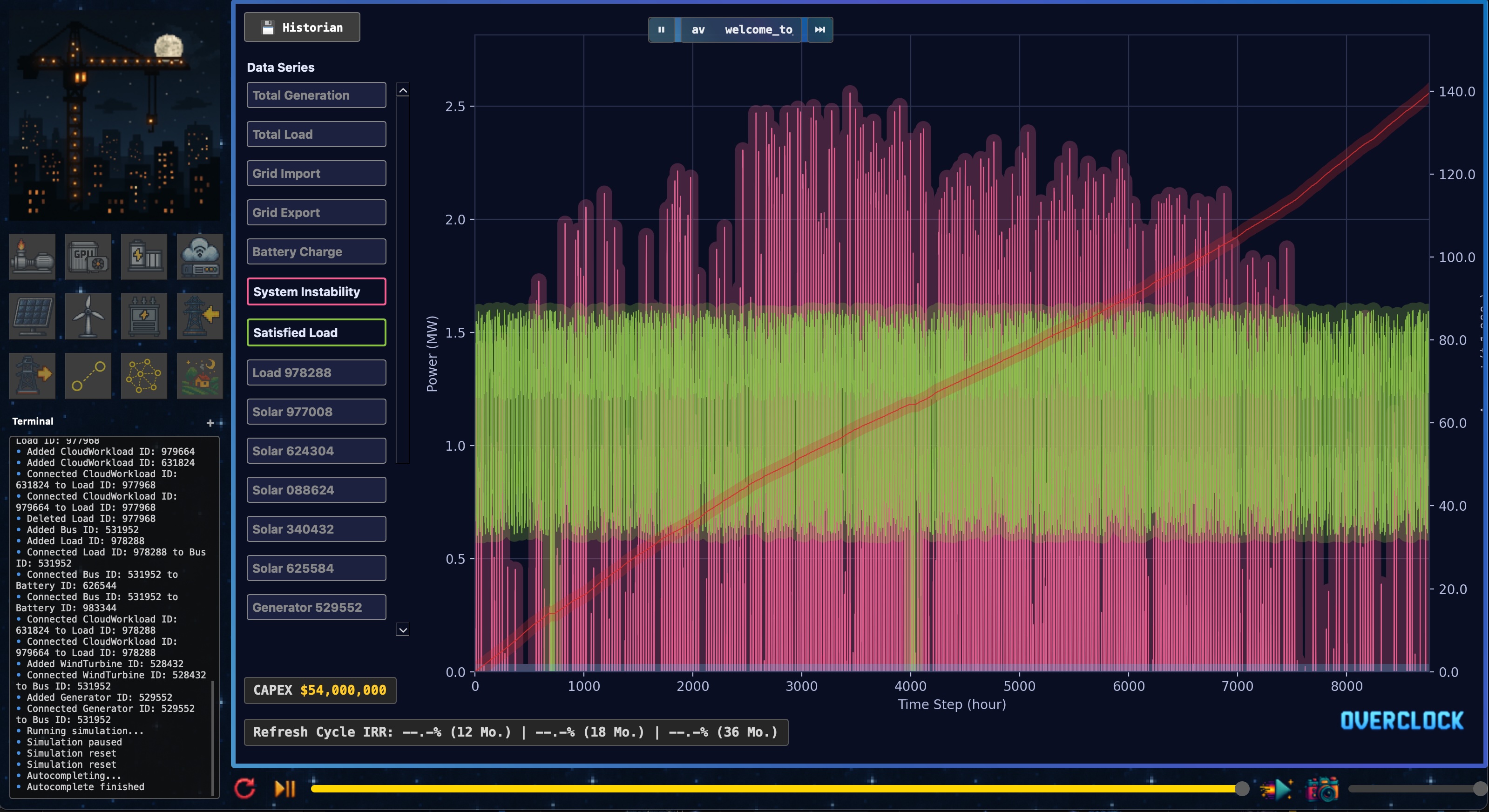Select the gas generator placement tool
The image size is (1489, 812).
tap(32, 257)
